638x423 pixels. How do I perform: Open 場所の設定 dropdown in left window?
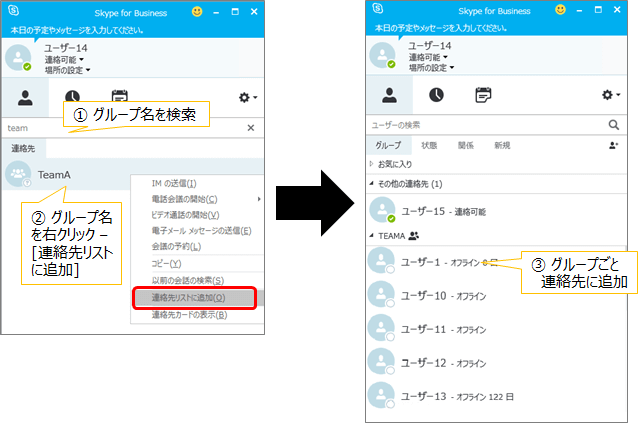tap(68, 70)
